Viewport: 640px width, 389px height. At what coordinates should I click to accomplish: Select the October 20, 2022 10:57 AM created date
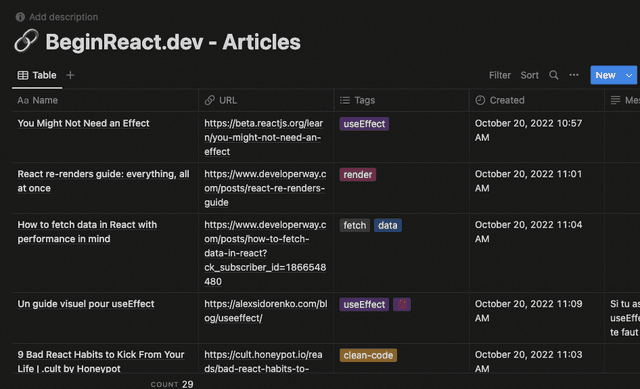coord(528,130)
